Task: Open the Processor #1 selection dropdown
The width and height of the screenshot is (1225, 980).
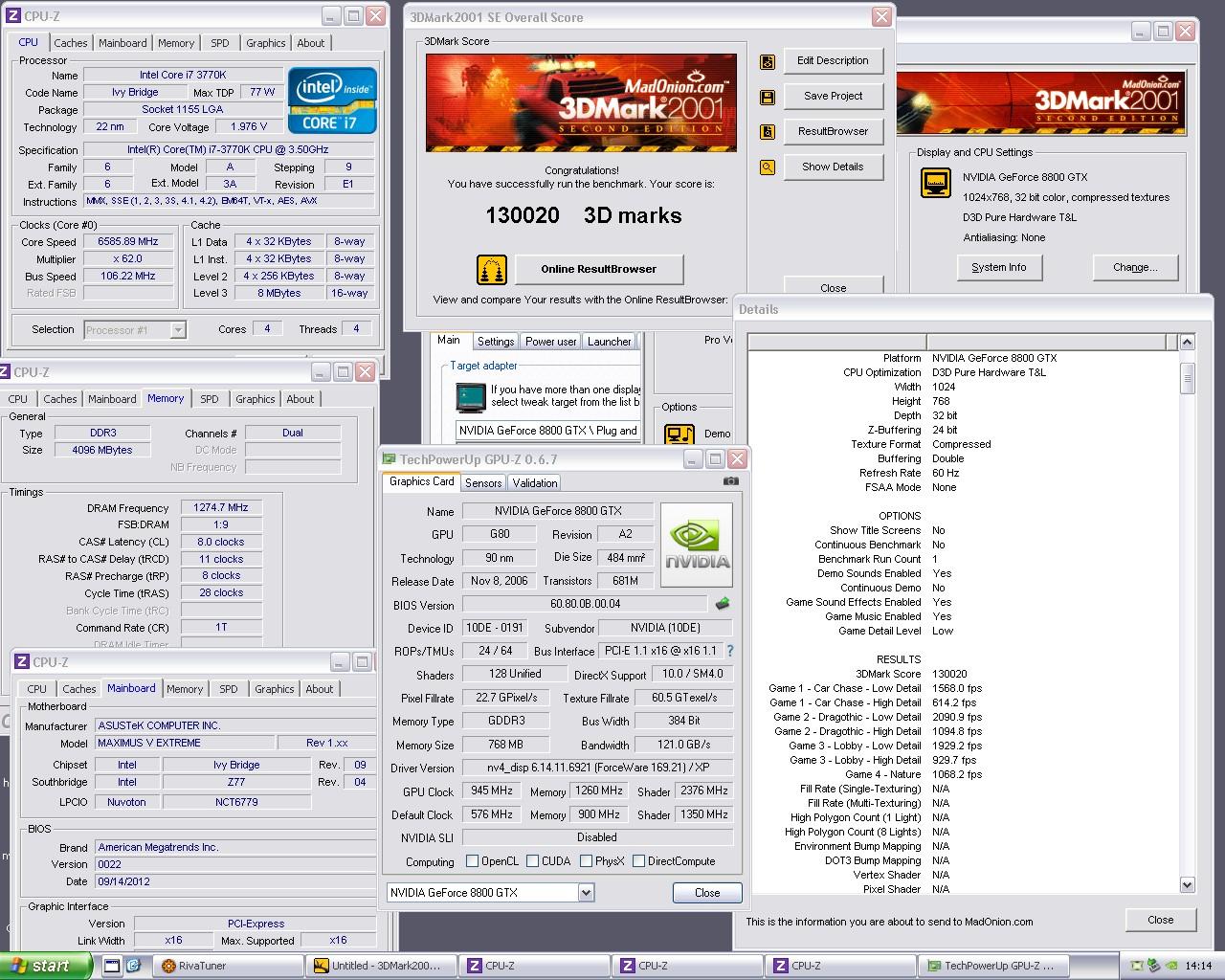Action: click(x=178, y=330)
